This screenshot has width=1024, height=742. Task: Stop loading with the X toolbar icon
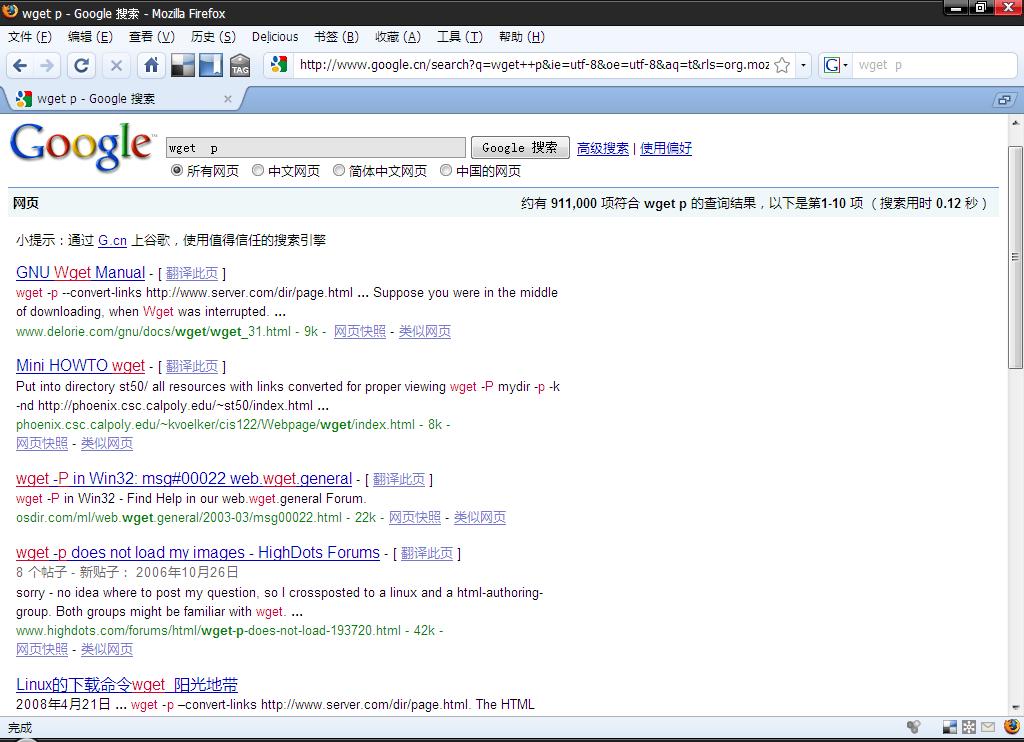click(116, 65)
